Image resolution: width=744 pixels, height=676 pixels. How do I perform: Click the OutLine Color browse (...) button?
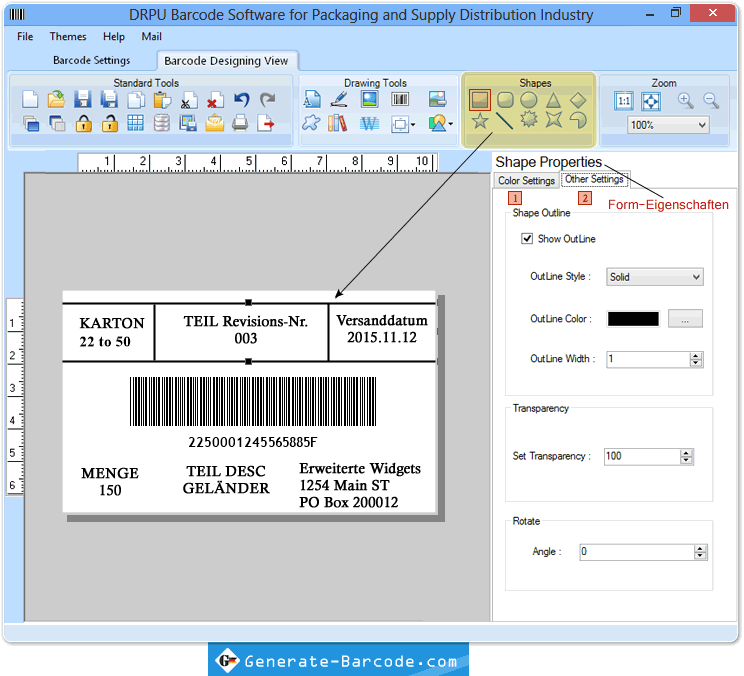(685, 319)
